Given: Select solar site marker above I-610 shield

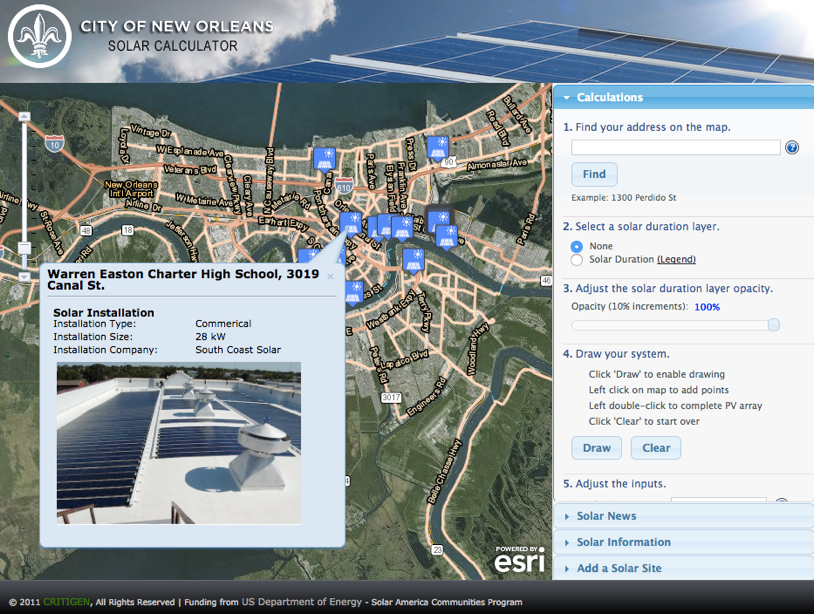Looking at the screenshot, I should click(324, 158).
